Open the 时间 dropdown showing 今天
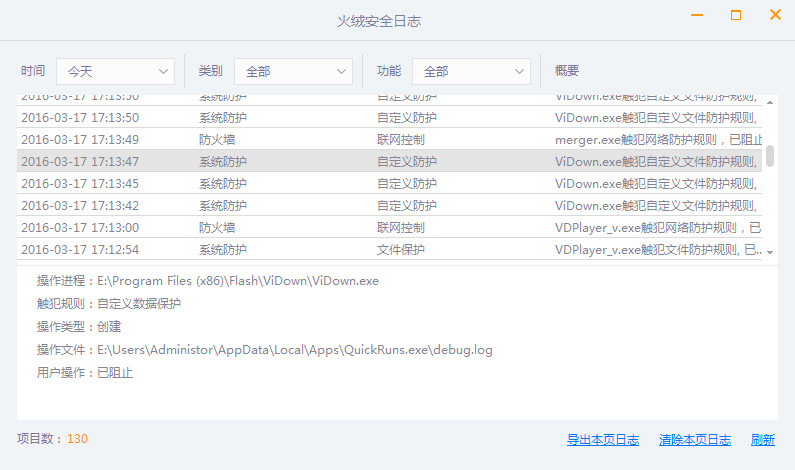 115,71
